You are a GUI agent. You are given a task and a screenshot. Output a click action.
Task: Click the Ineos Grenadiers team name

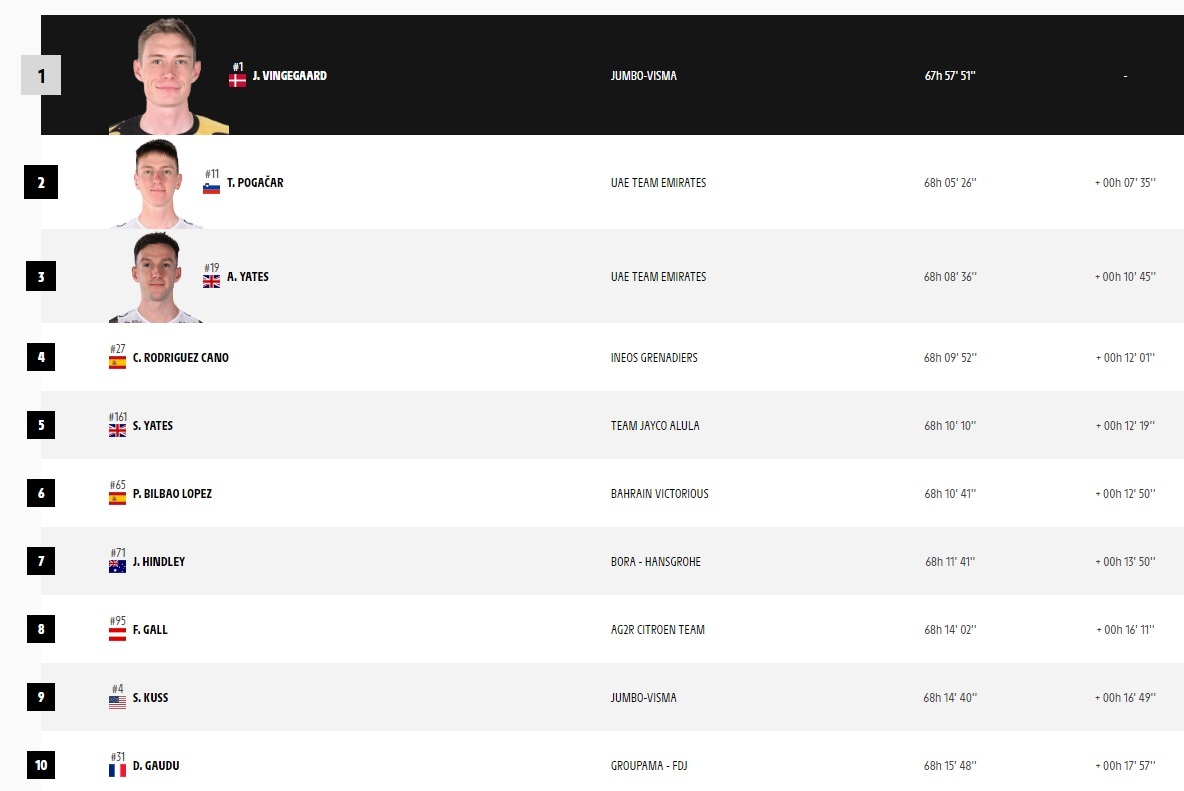click(x=654, y=358)
